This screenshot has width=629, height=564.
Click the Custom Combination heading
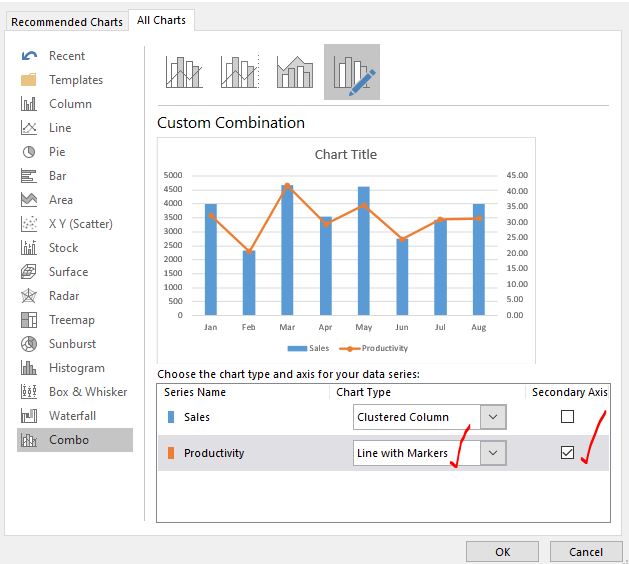tap(231, 123)
